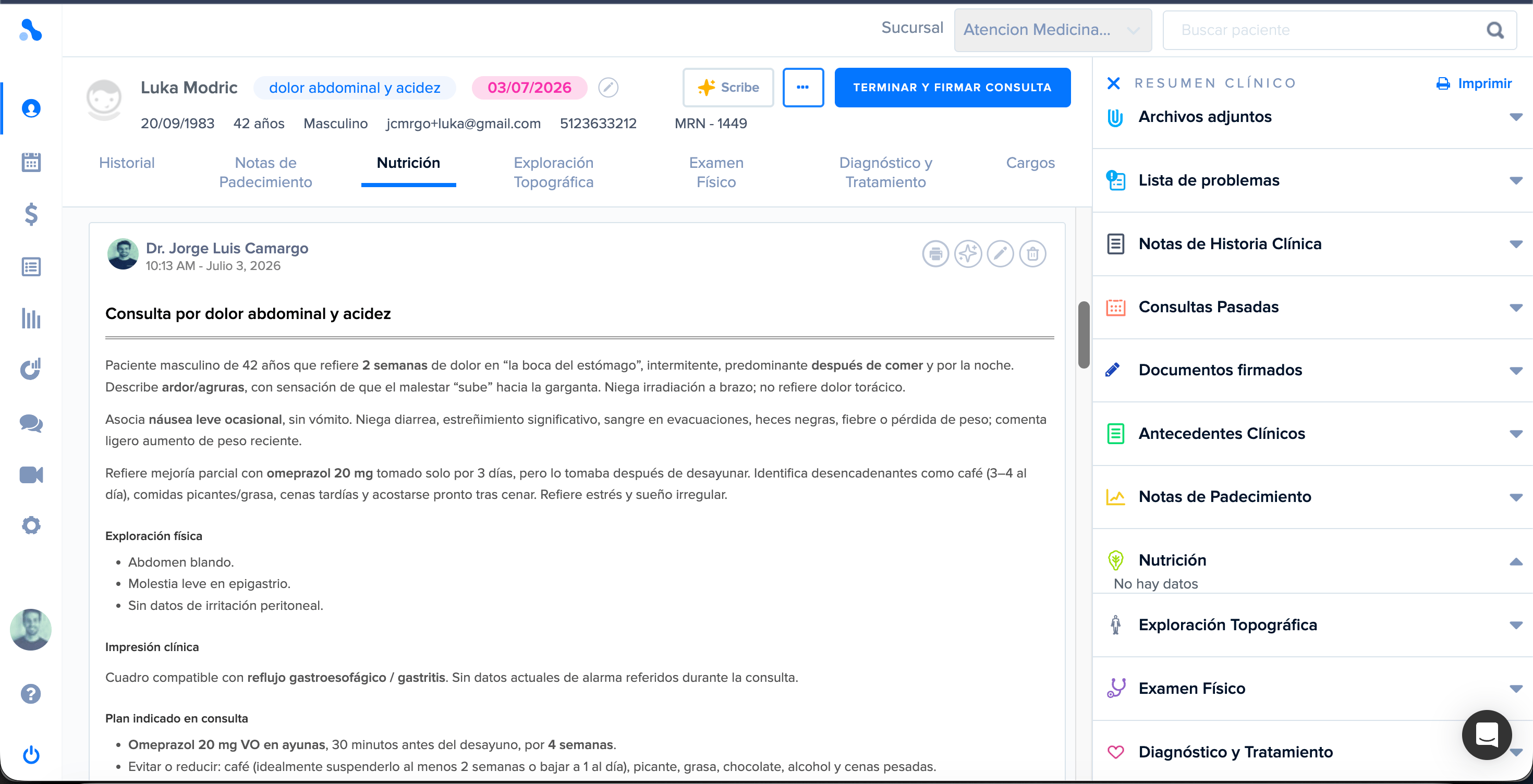Screen dimensions: 1533x784
Task: Open the video call camera icon
Action: point(31,475)
